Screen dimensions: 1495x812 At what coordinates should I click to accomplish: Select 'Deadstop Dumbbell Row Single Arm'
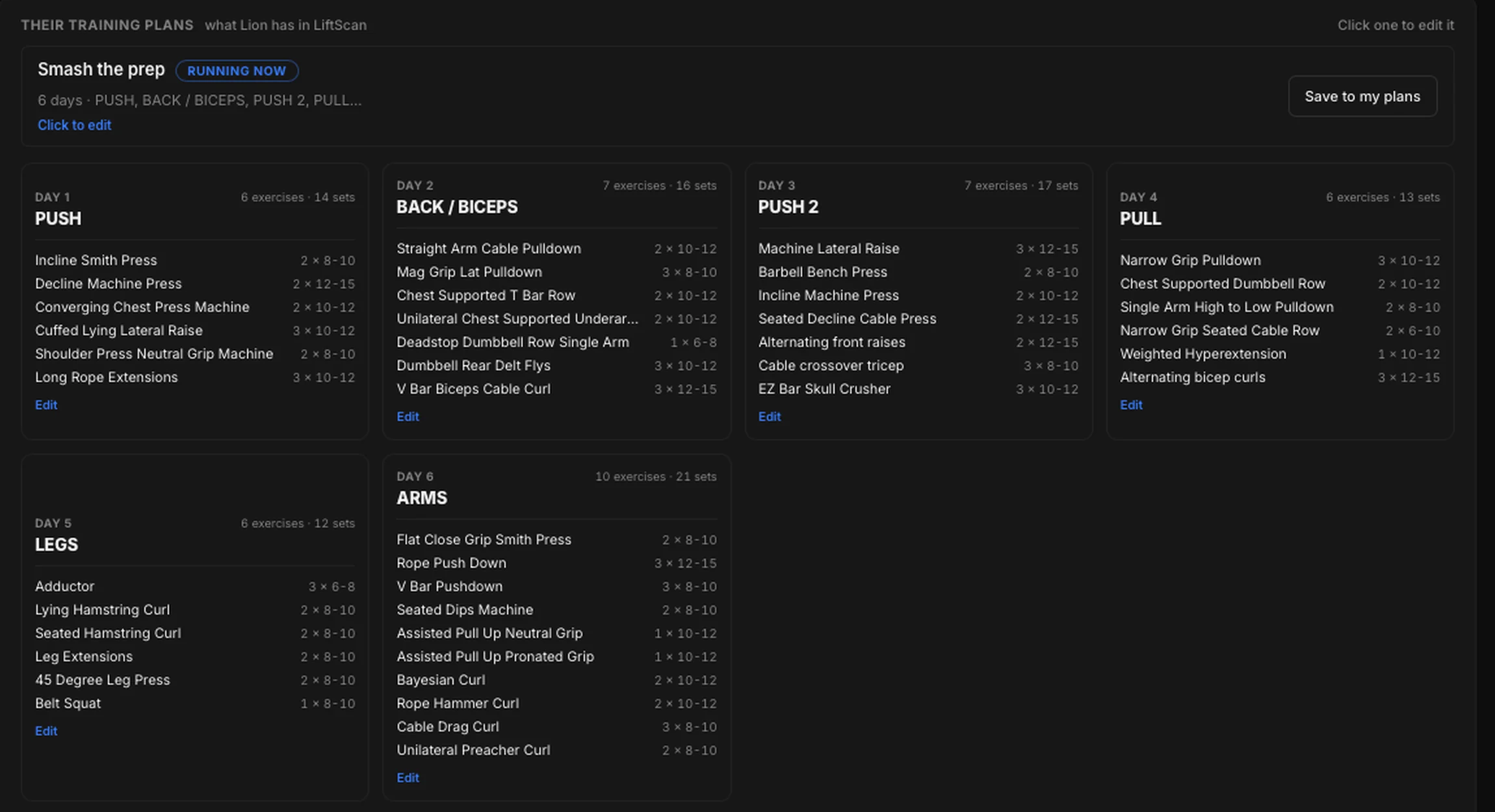(x=556, y=342)
